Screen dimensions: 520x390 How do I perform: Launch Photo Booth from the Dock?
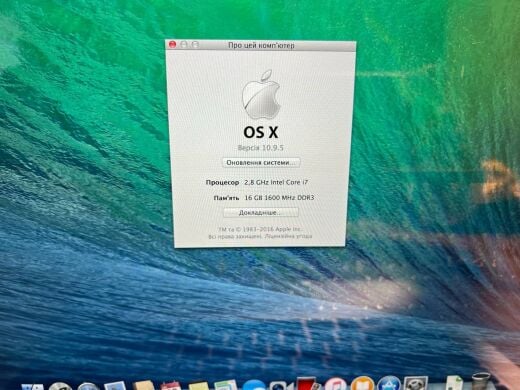pyautogui.click(x=307, y=383)
